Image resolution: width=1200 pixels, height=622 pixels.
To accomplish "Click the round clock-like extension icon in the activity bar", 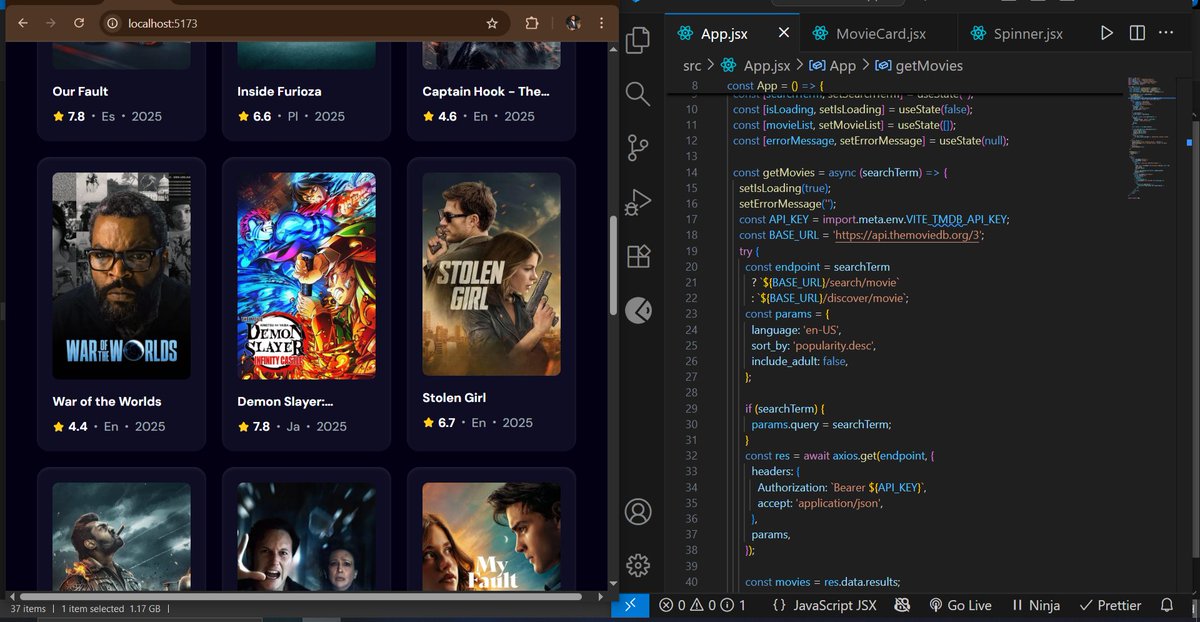I will 638,310.
